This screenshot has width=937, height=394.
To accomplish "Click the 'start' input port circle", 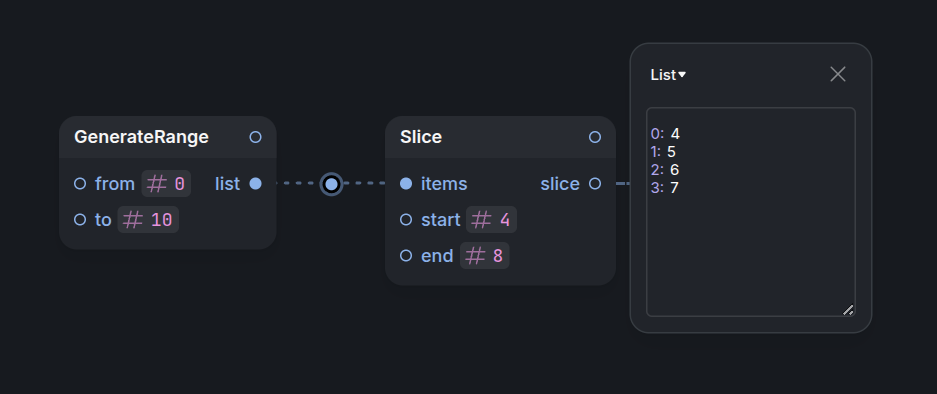I will [406, 219].
